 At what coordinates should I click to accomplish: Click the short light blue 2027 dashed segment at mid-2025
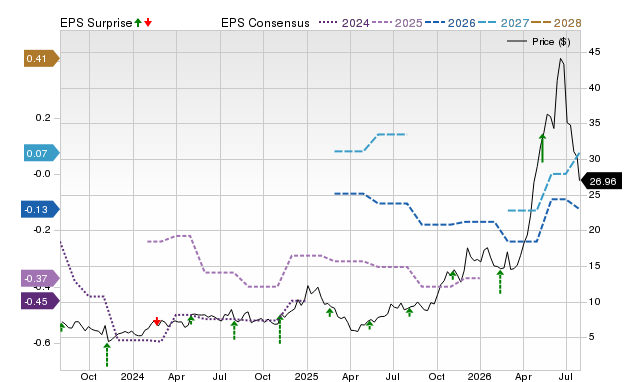[x=370, y=142]
